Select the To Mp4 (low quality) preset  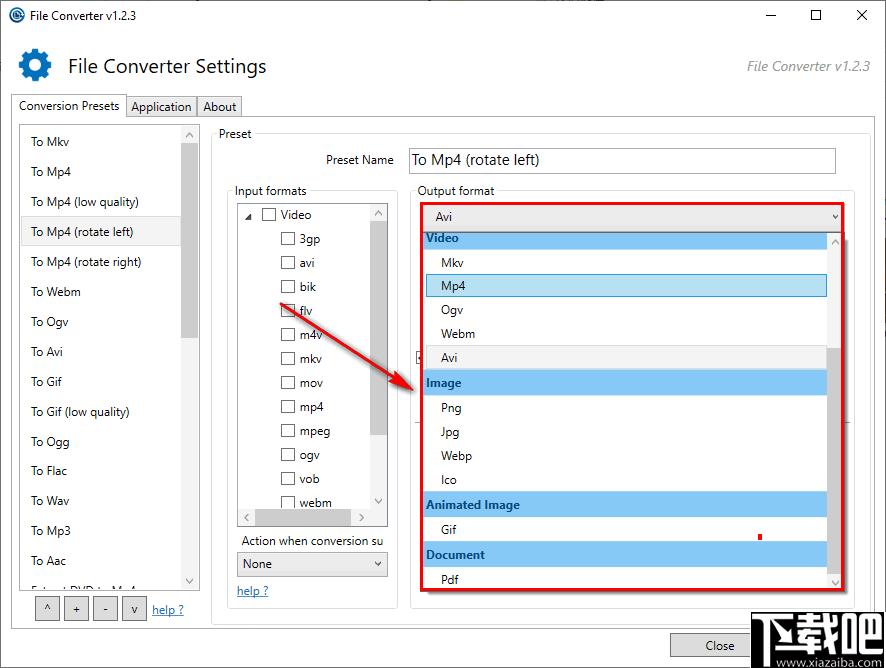click(101, 202)
